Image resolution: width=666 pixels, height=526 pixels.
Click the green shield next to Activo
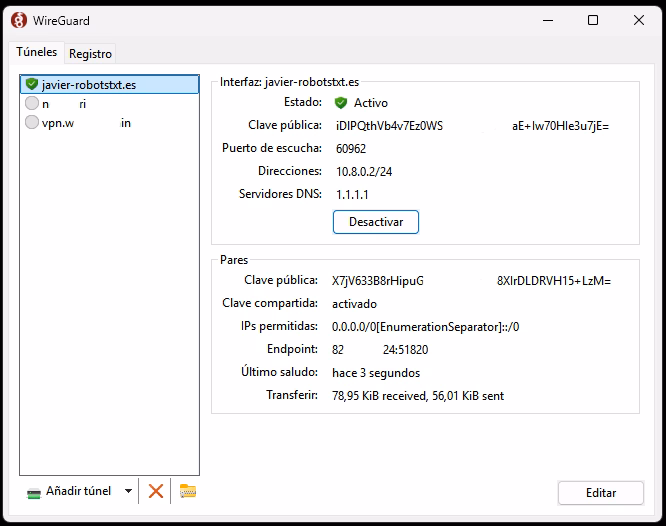[x=341, y=102]
